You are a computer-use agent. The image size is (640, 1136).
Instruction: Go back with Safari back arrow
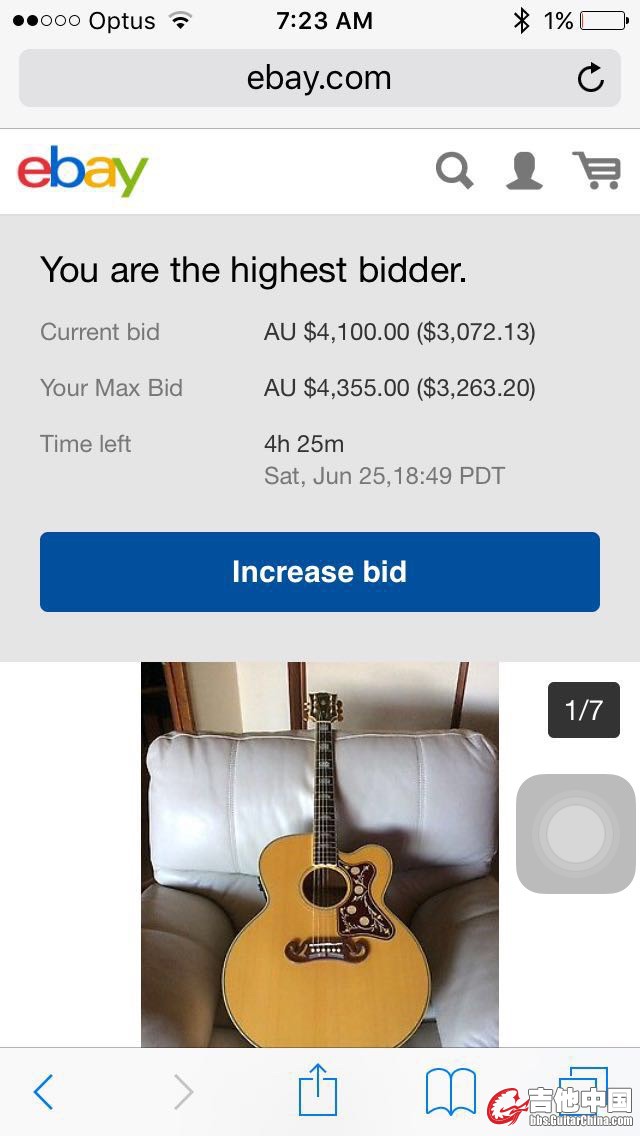43,1092
